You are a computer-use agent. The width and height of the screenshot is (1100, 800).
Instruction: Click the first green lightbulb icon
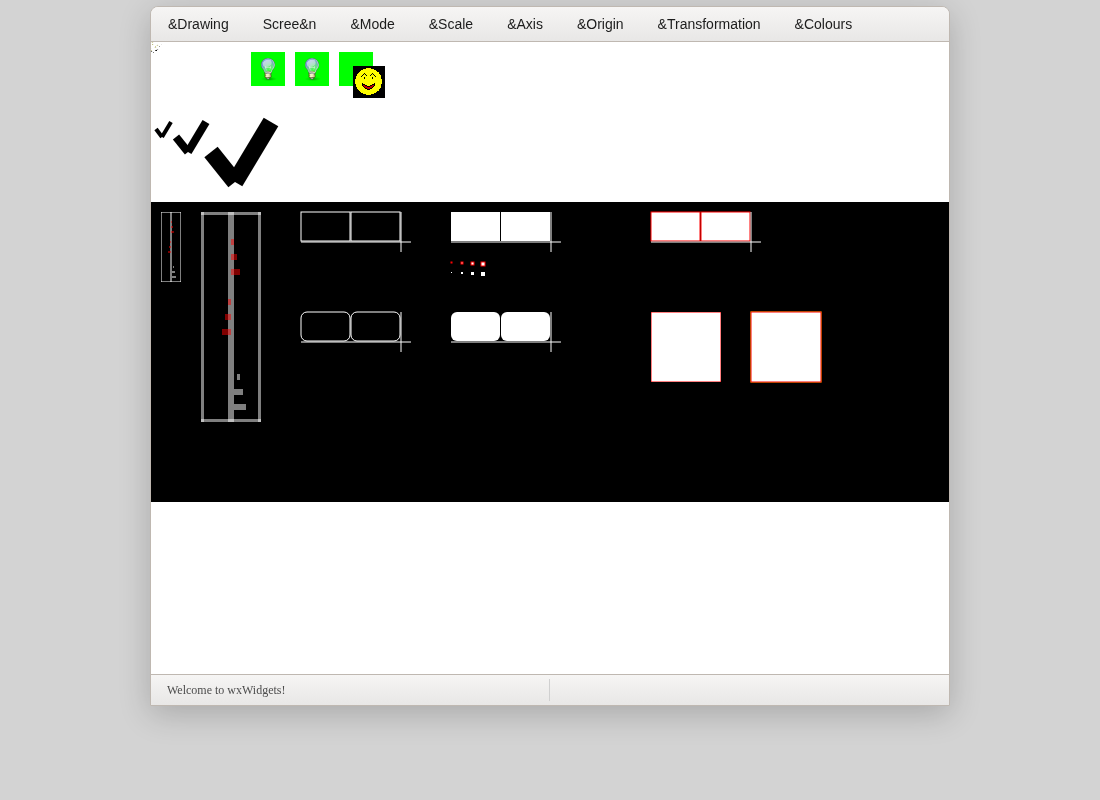(x=268, y=69)
